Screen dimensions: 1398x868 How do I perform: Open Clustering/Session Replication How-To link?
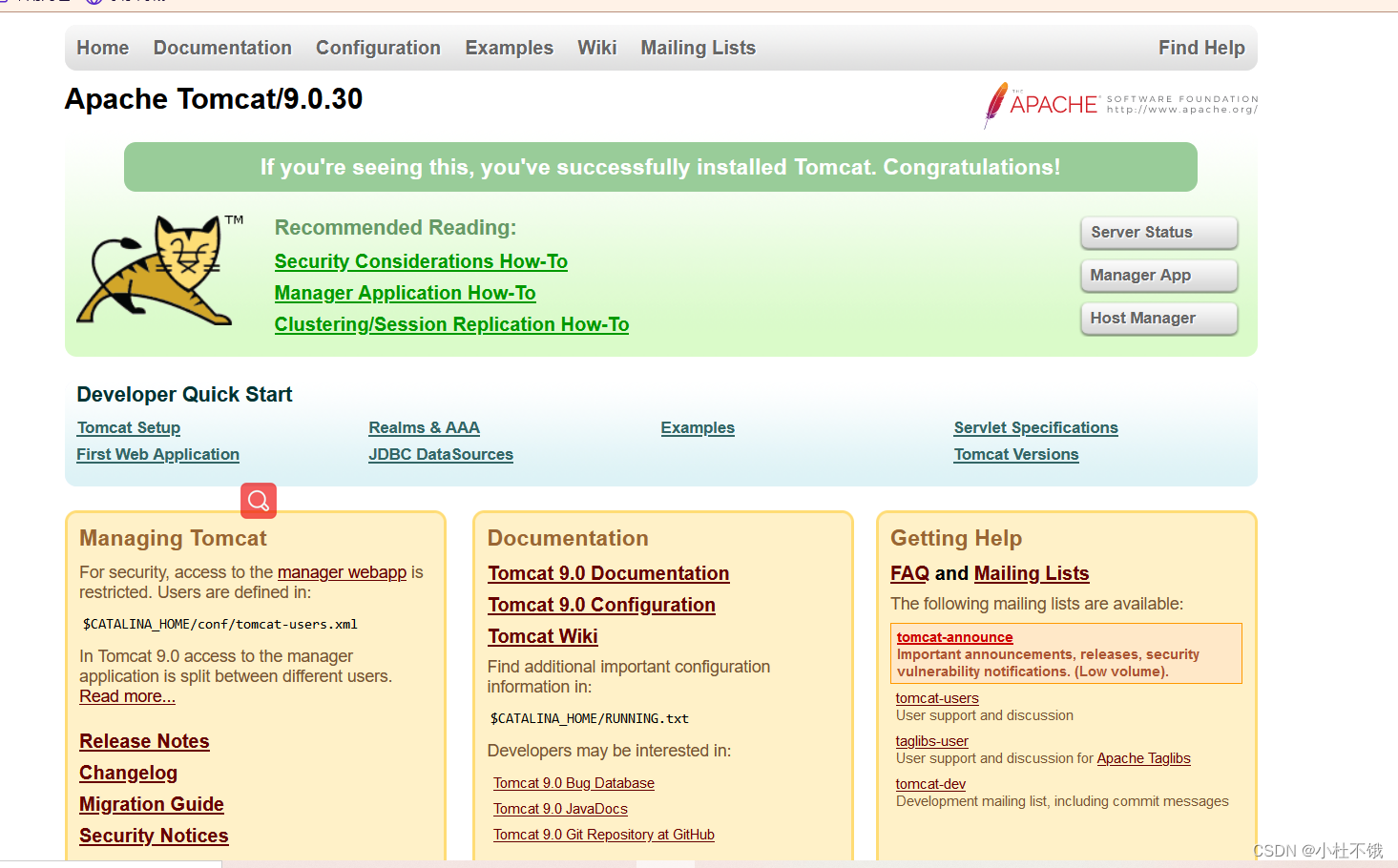pos(451,324)
